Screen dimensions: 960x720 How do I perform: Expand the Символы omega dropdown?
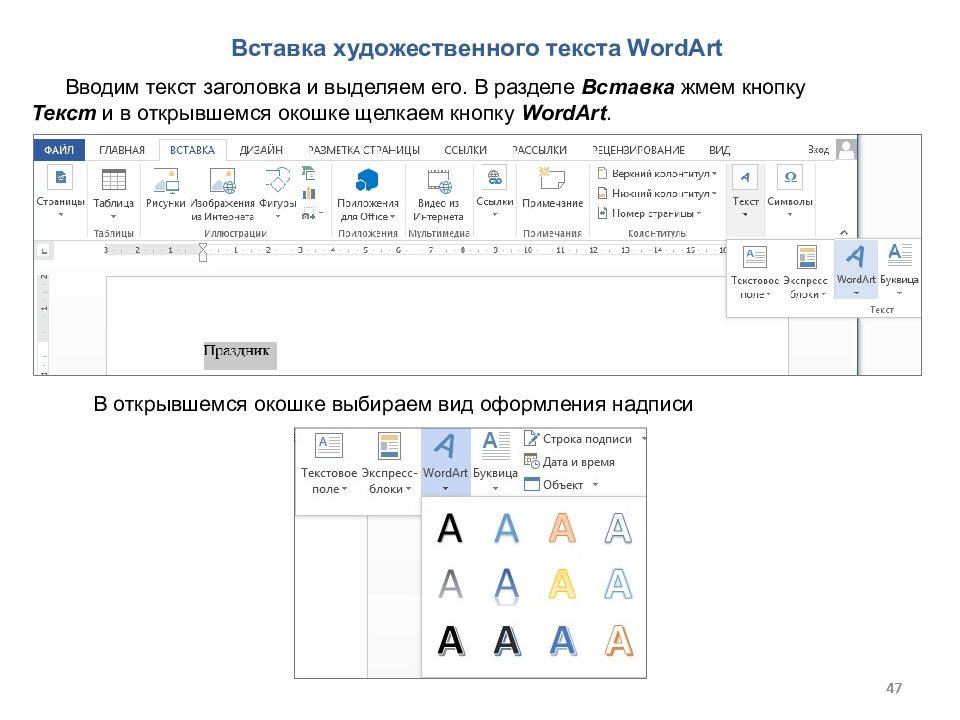(x=790, y=191)
